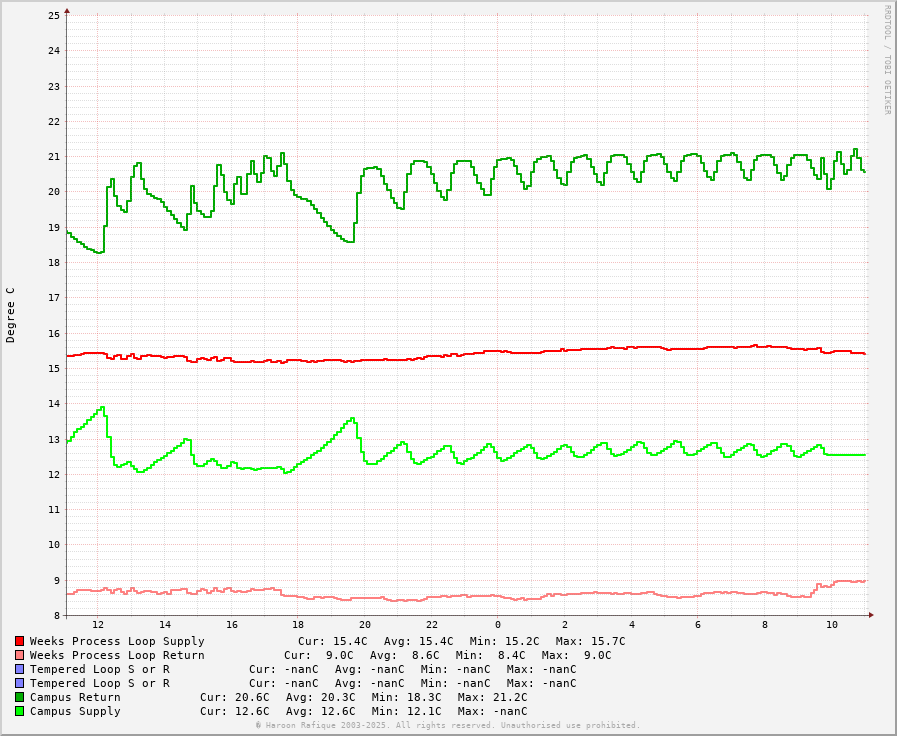Click the RRDTOOL / TOBI OETIKER watermark
The image size is (897, 736).
pyautogui.click(x=886, y=60)
